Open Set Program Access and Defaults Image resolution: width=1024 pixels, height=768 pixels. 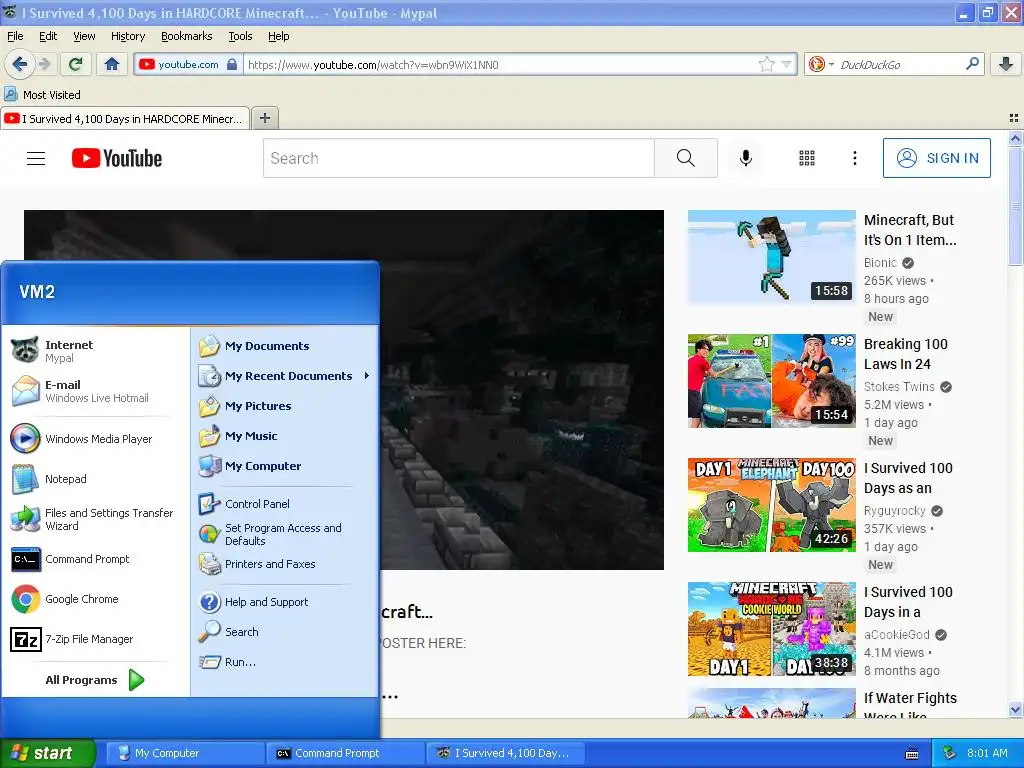[x=285, y=534]
